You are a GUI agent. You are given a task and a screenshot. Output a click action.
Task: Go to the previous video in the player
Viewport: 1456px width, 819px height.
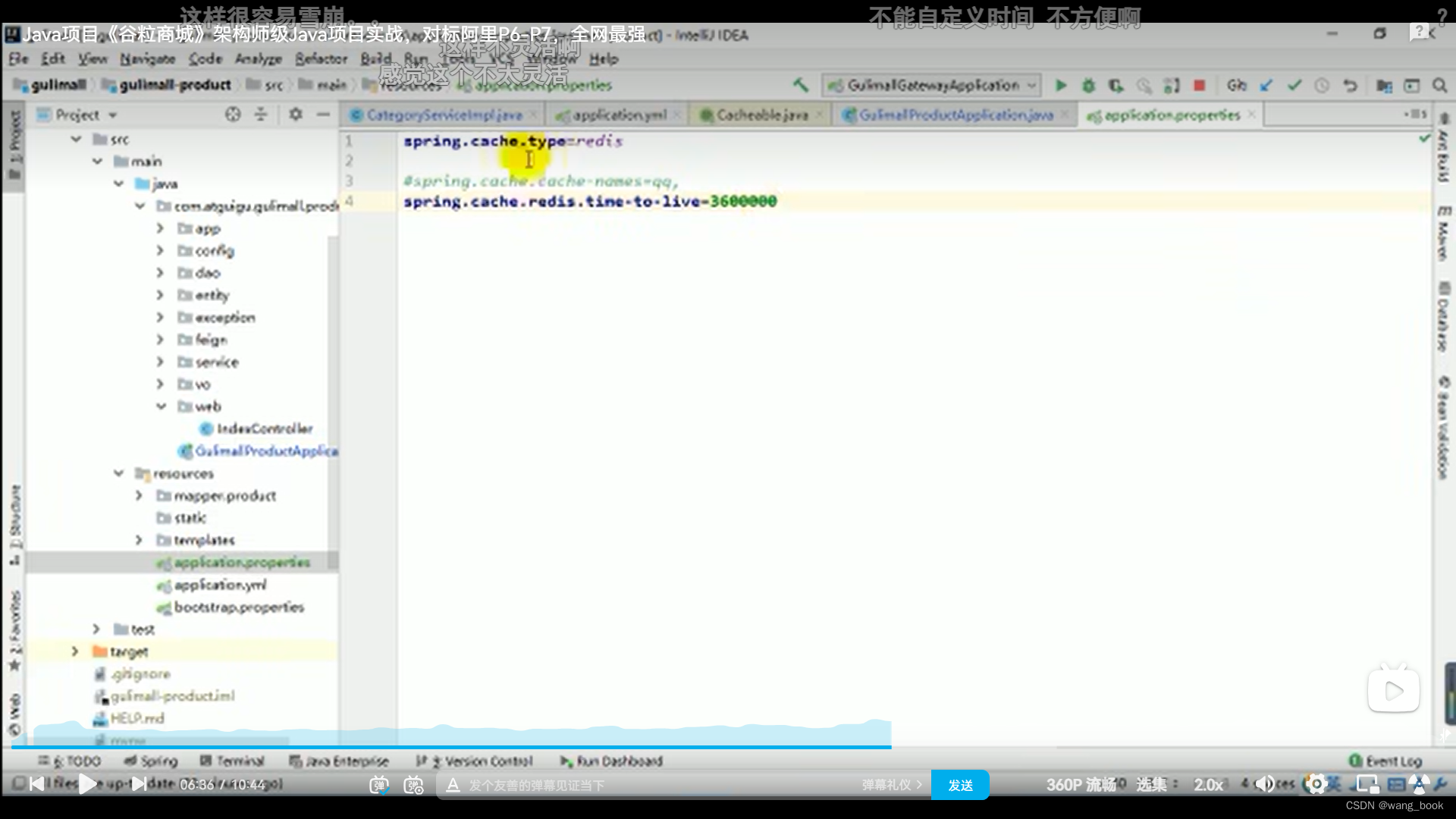[x=36, y=784]
